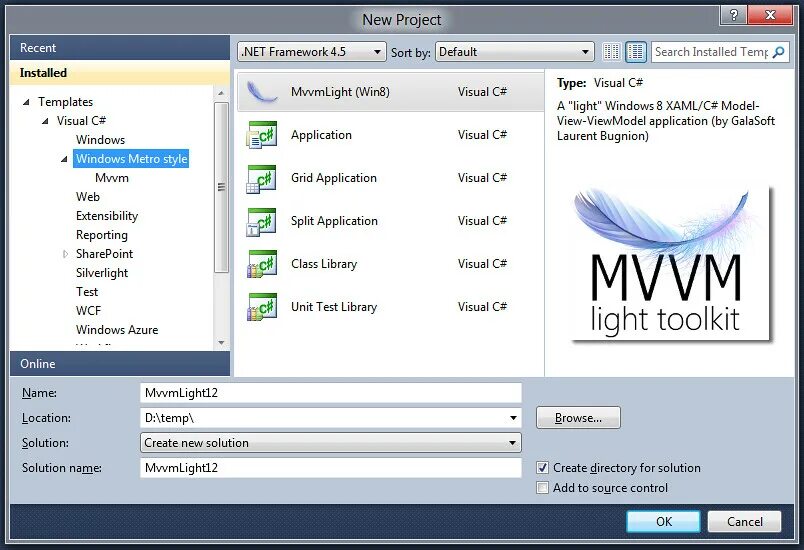Image resolution: width=804 pixels, height=550 pixels.
Task: Enable Add to source control checkbox
Action: (542, 487)
